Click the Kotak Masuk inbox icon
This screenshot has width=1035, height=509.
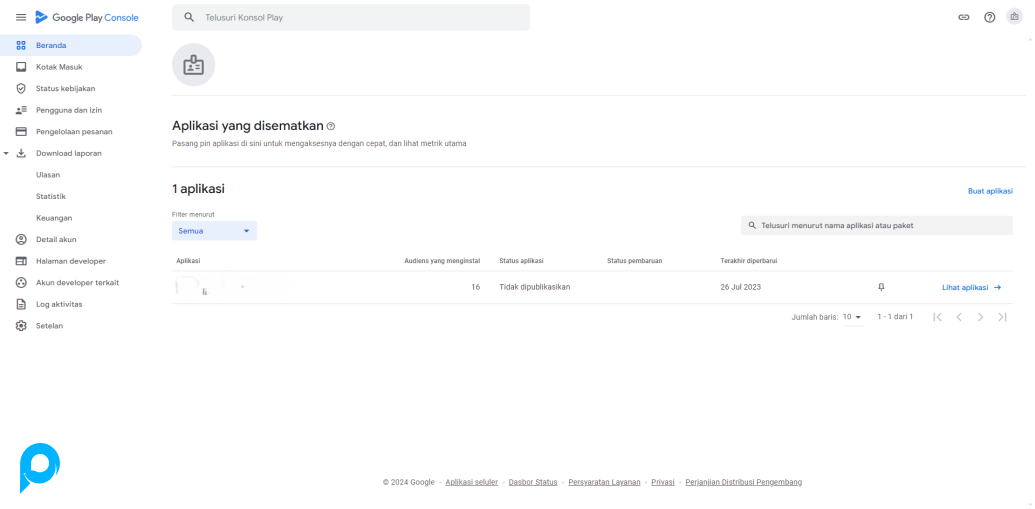[x=21, y=67]
